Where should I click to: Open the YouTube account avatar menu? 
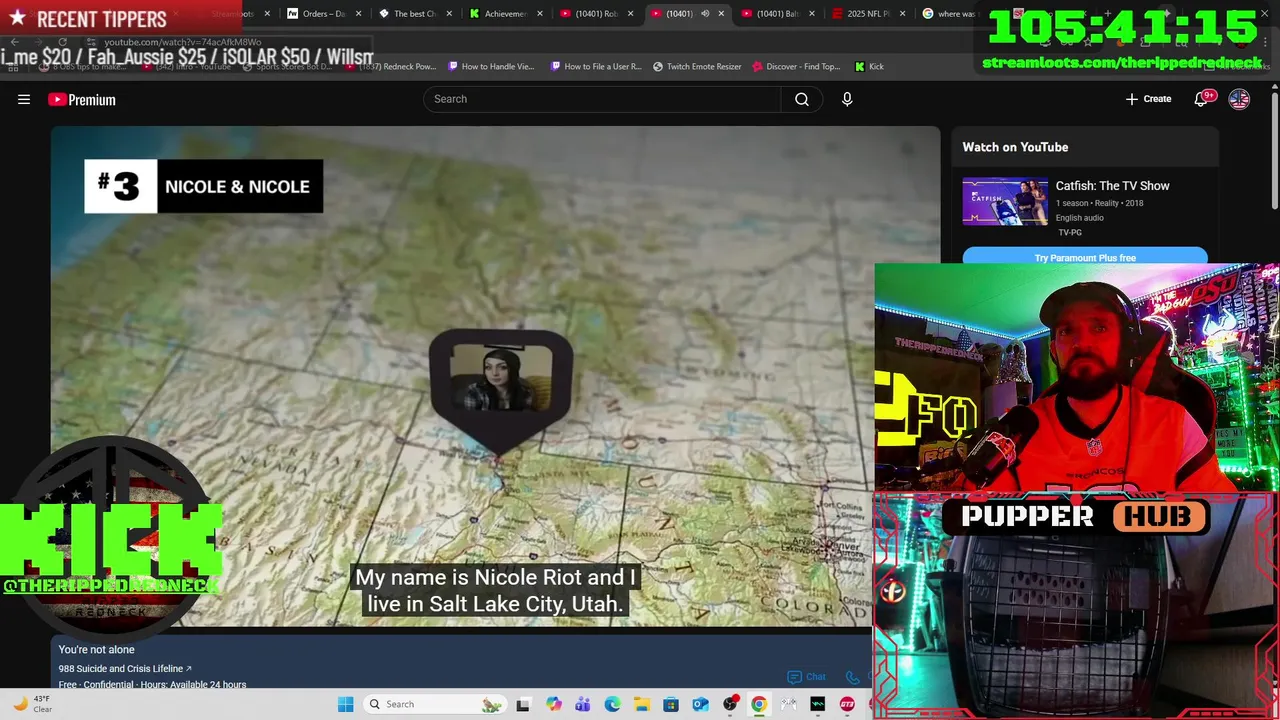click(1239, 99)
